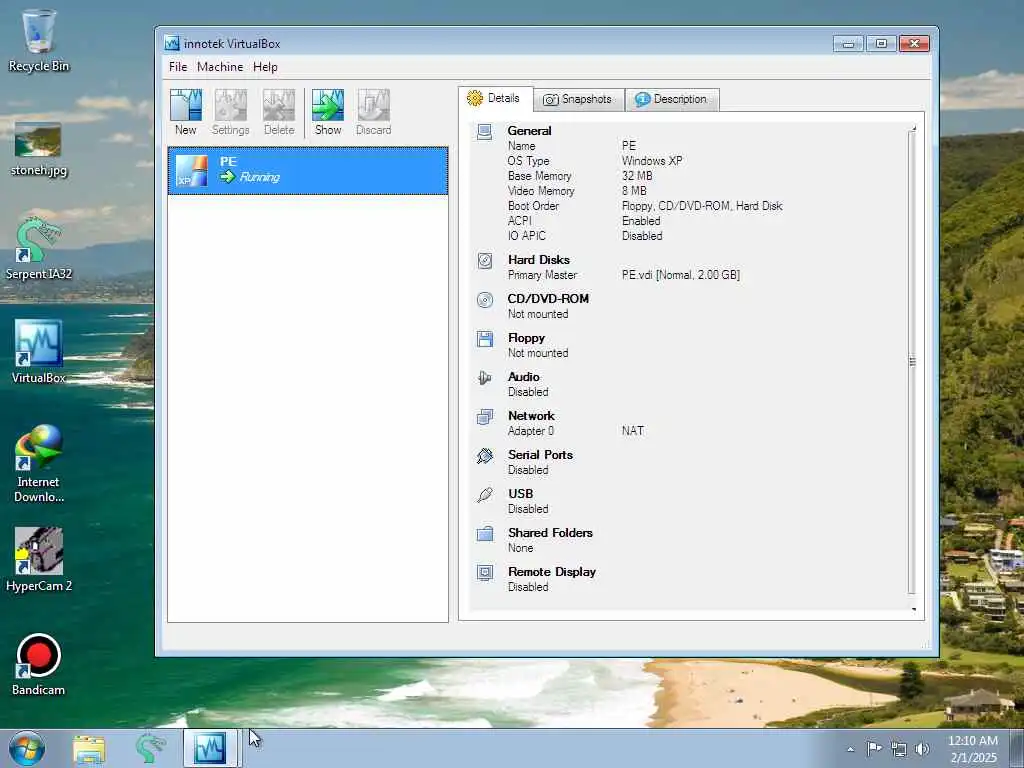Click the details pane scroll down arrow
This screenshot has height=768, width=1024.
point(913,609)
